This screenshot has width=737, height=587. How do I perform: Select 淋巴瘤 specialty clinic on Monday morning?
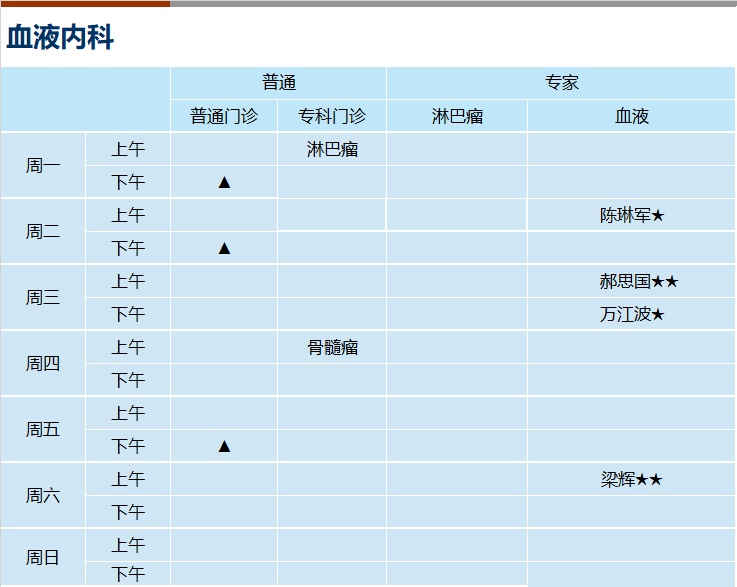pyautogui.click(x=332, y=149)
